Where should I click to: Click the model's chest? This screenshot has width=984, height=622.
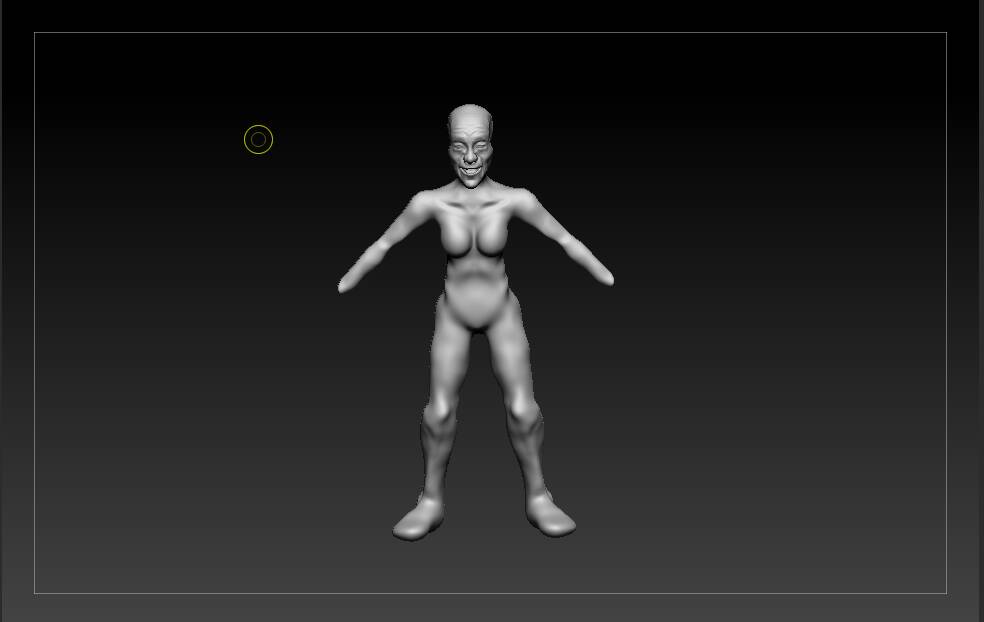tap(474, 235)
